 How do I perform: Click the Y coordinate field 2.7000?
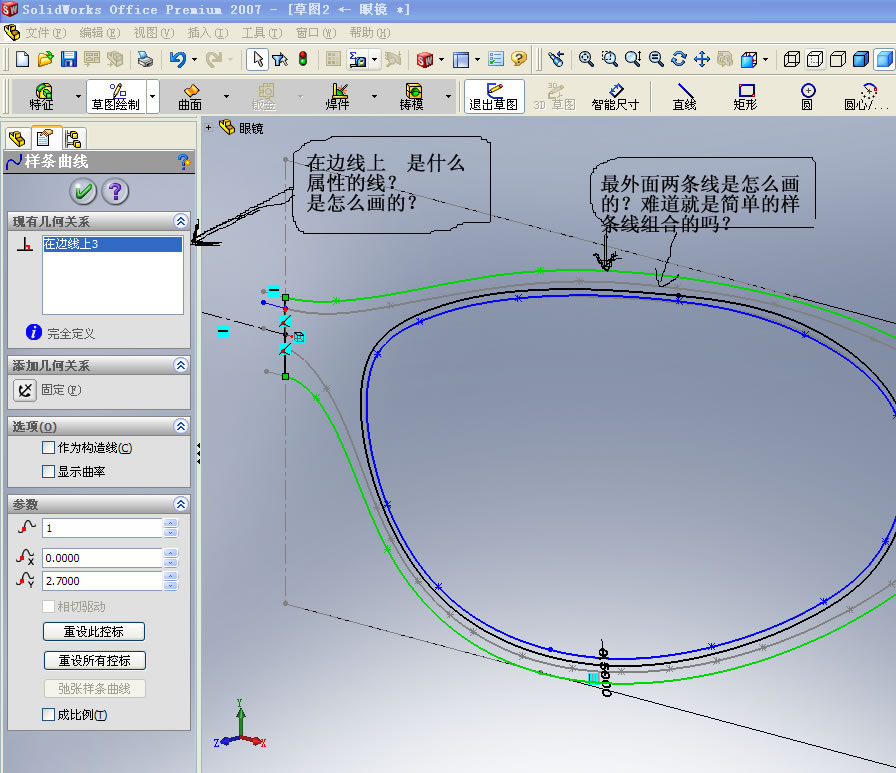click(x=102, y=581)
